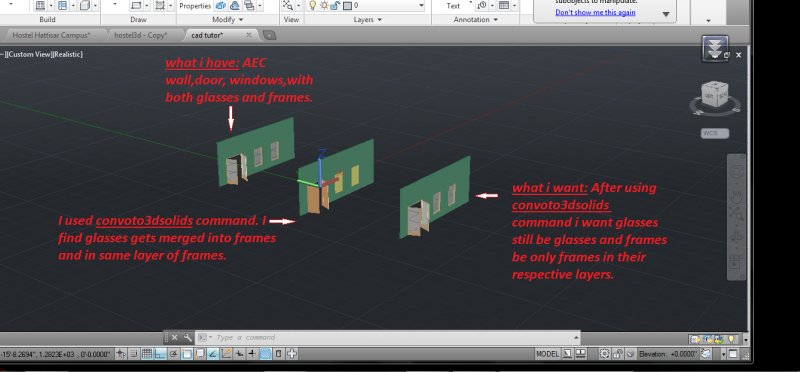Toggle ortho mode in status bar
The width and height of the screenshot is (800, 372).
[x=160, y=354]
